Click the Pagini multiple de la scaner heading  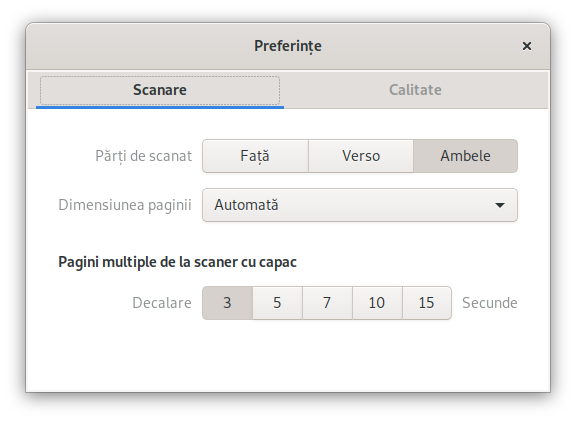pos(177,262)
